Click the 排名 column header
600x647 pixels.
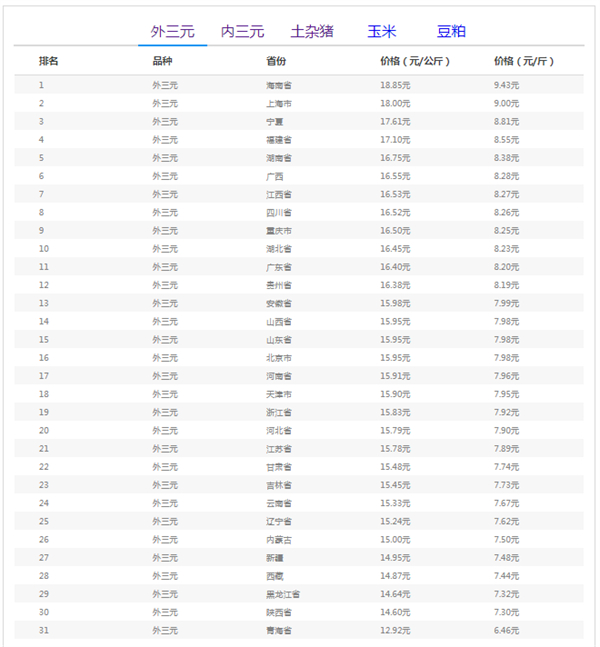pos(48,62)
